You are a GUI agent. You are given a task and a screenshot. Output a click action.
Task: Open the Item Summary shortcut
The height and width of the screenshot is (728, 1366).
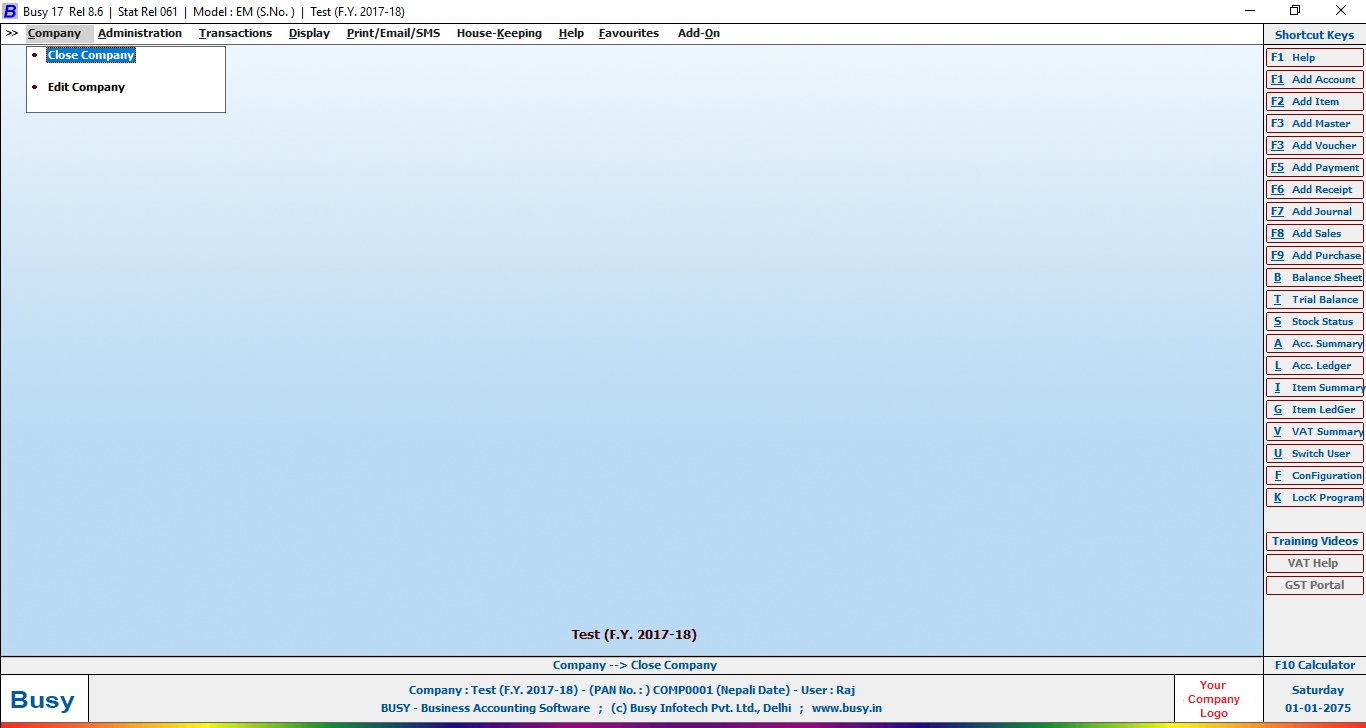(x=1314, y=387)
